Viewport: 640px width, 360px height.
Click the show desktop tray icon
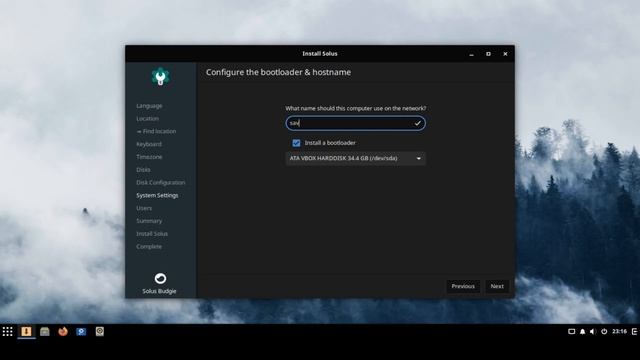point(571,331)
